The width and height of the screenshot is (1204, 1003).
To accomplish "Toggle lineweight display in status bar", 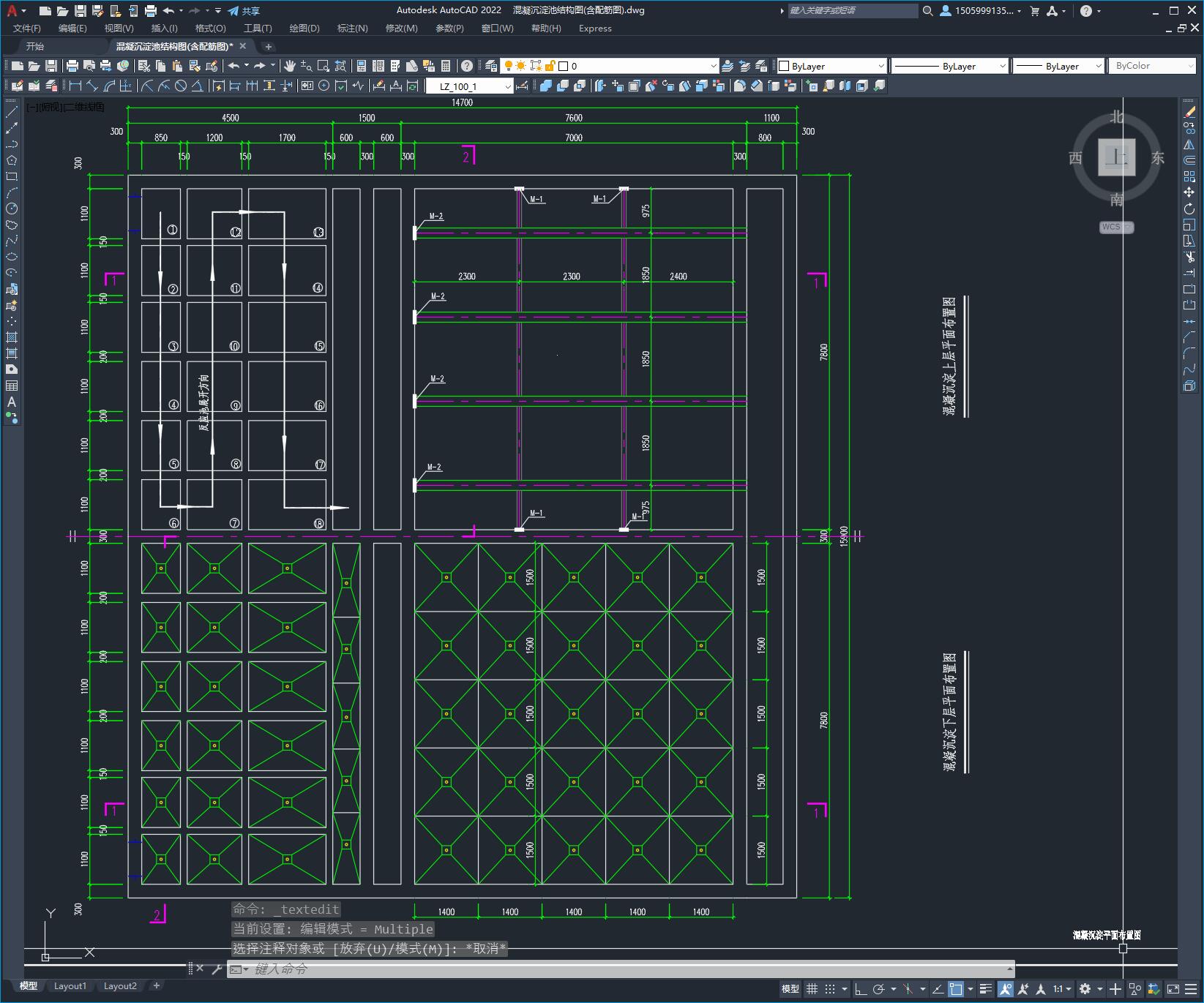I will 986,989.
